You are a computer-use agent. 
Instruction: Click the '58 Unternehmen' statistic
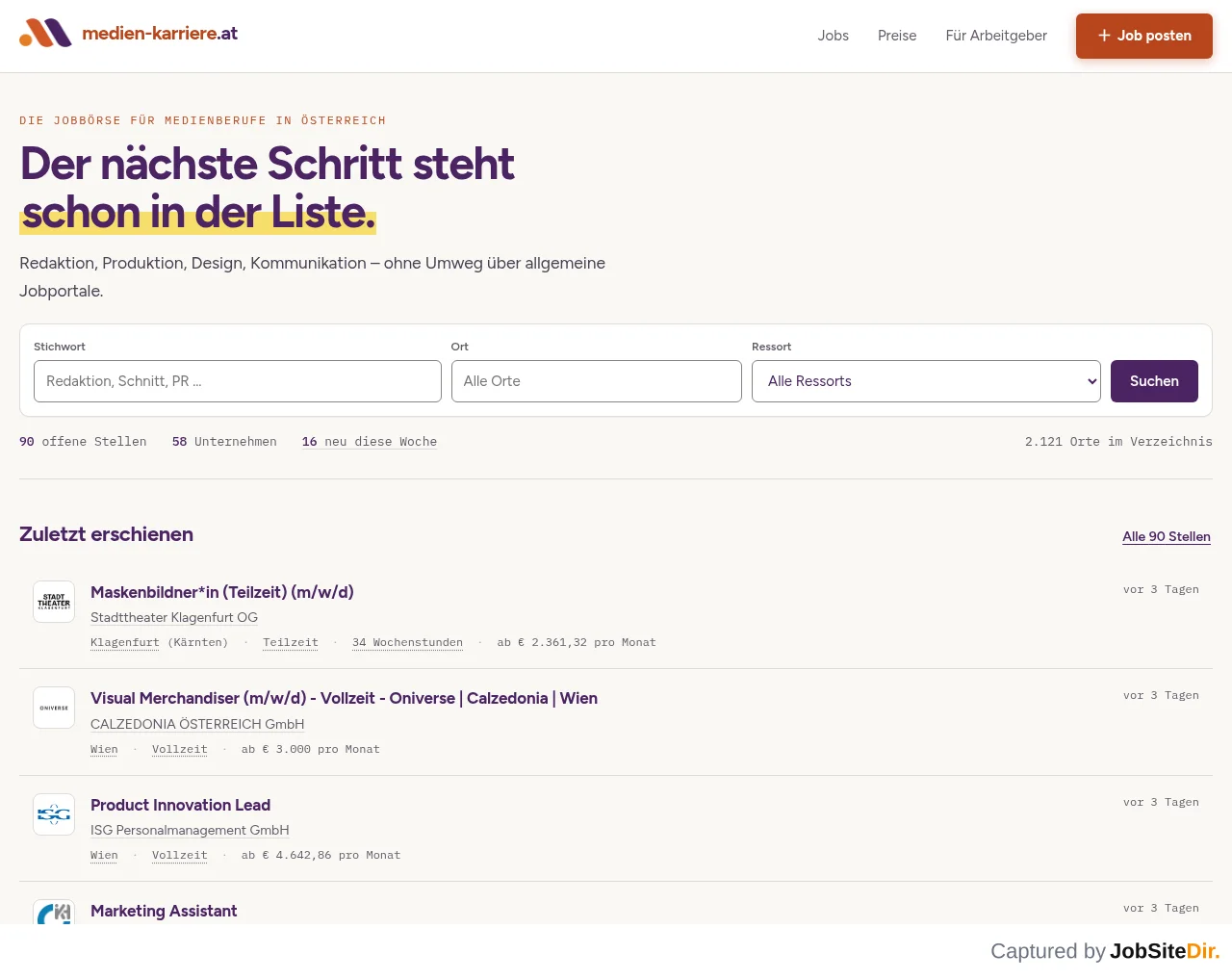point(224,442)
